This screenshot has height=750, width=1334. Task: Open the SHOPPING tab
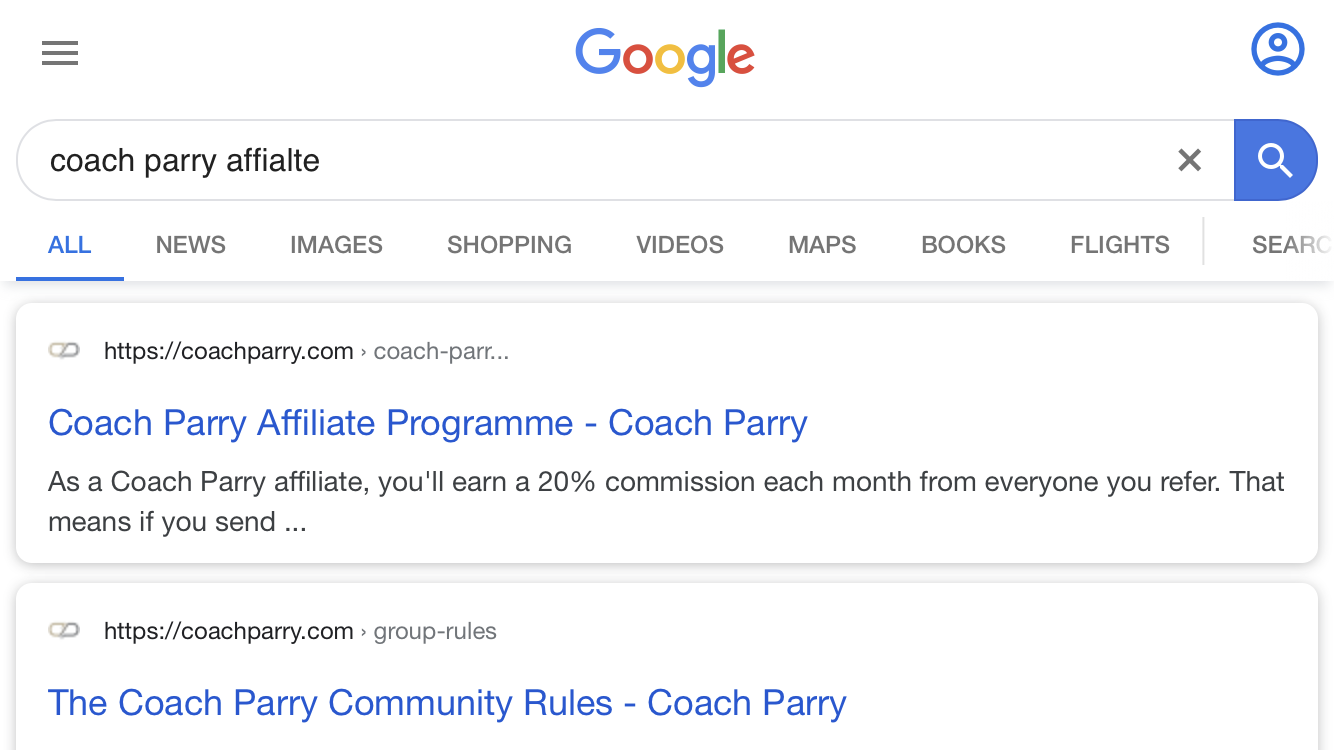[x=509, y=245]
